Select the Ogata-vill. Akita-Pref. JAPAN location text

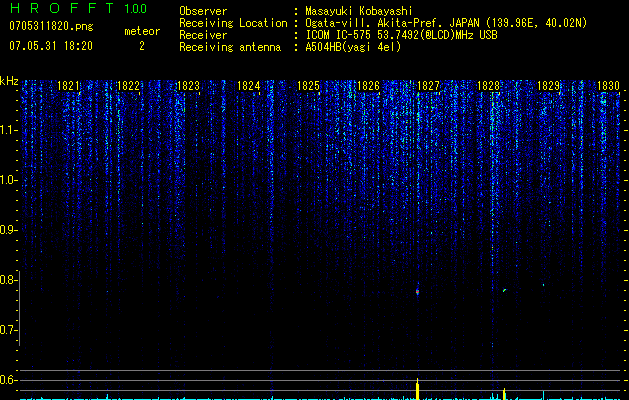[x=446, y=23]
